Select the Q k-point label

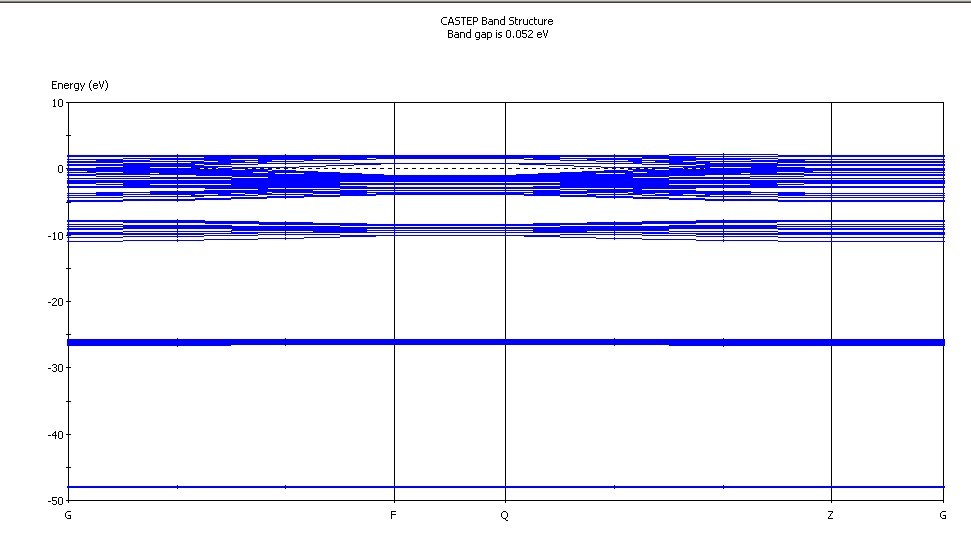505,515
